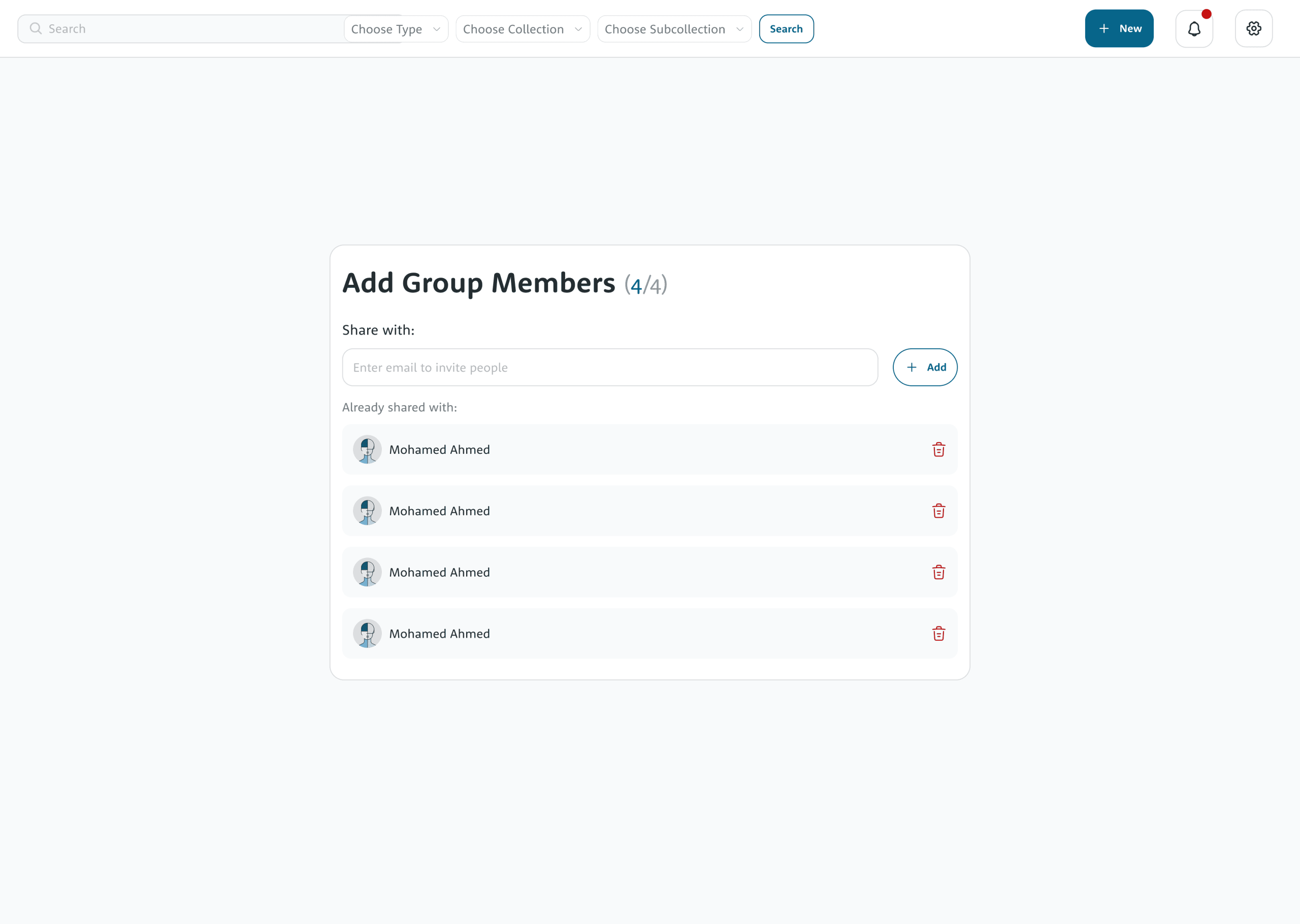This screenshot has height=924, width=1300.
Task: Click first member's avatar picture
Action: tap(367, 449)
